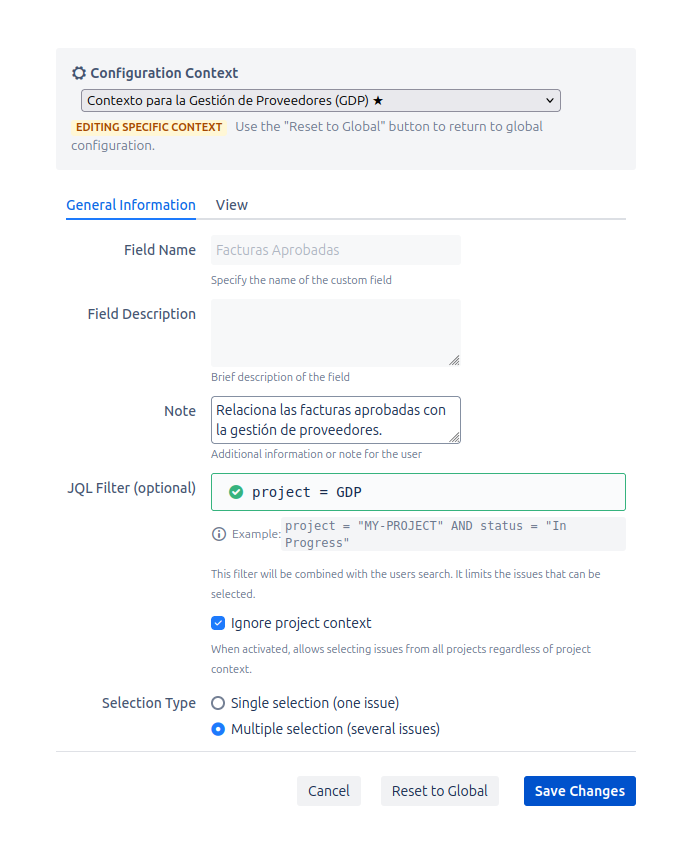Screen dimensions: 693x857
Task: Click the Note text box with factura text
Action: click(335, 419)
